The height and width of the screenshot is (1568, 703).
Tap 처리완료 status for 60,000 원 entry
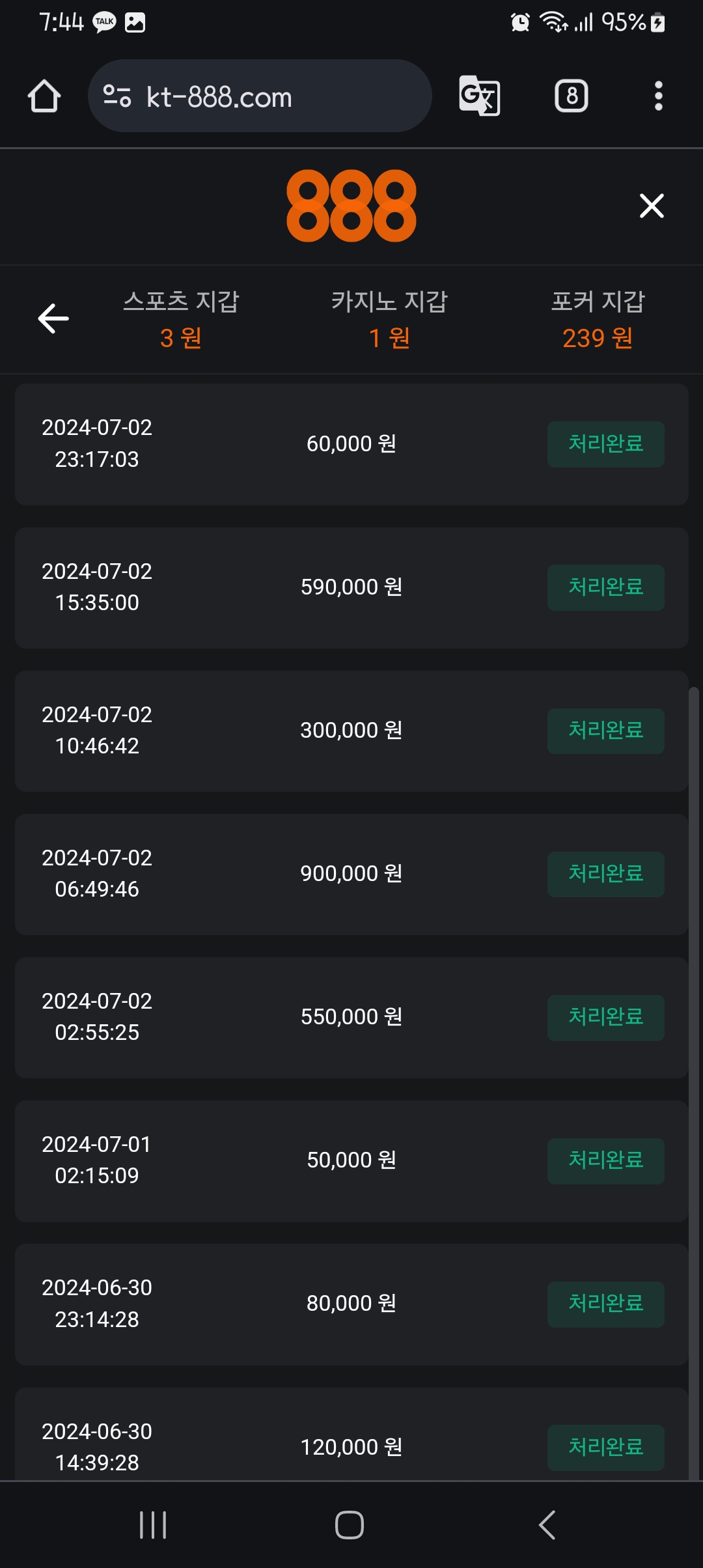605,444
